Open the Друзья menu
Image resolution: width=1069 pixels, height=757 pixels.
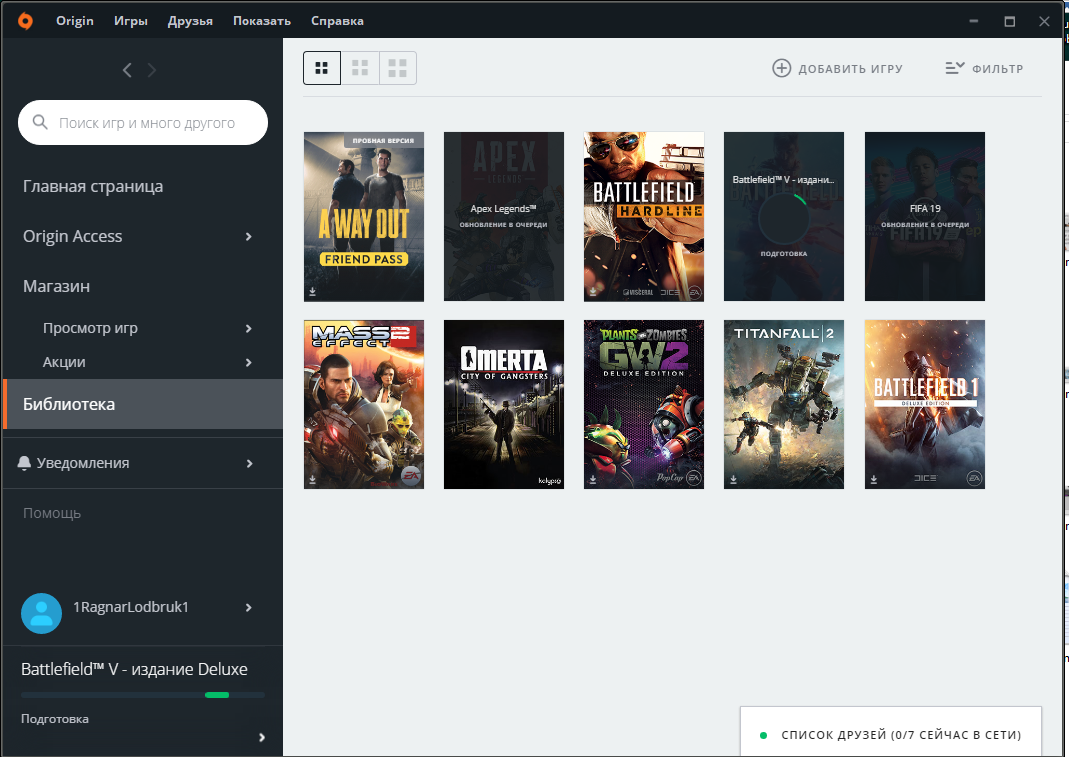(190, 21)
